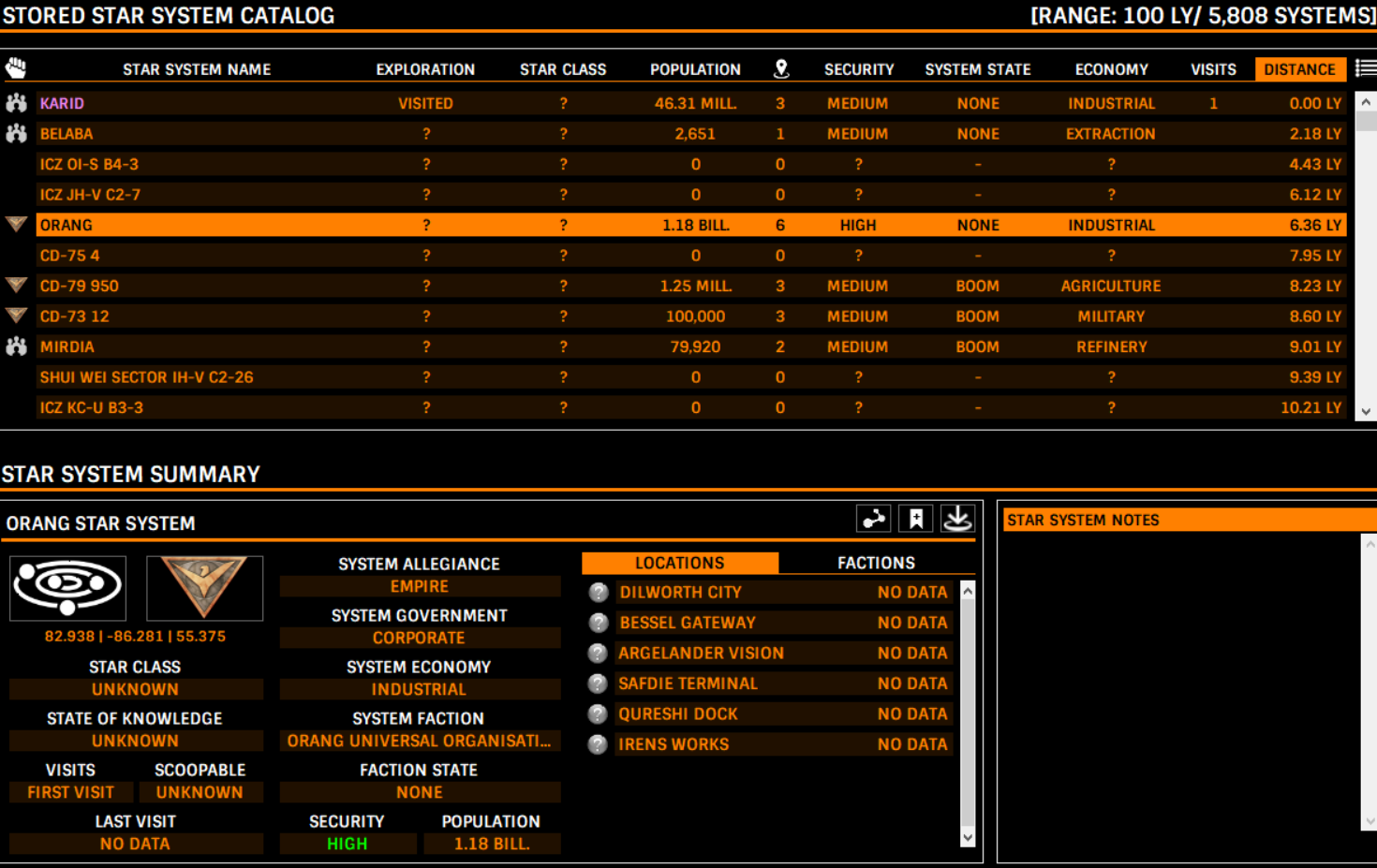1377x868 pixels.
Task: Sort by Population column header
Action: click(695, 69)
